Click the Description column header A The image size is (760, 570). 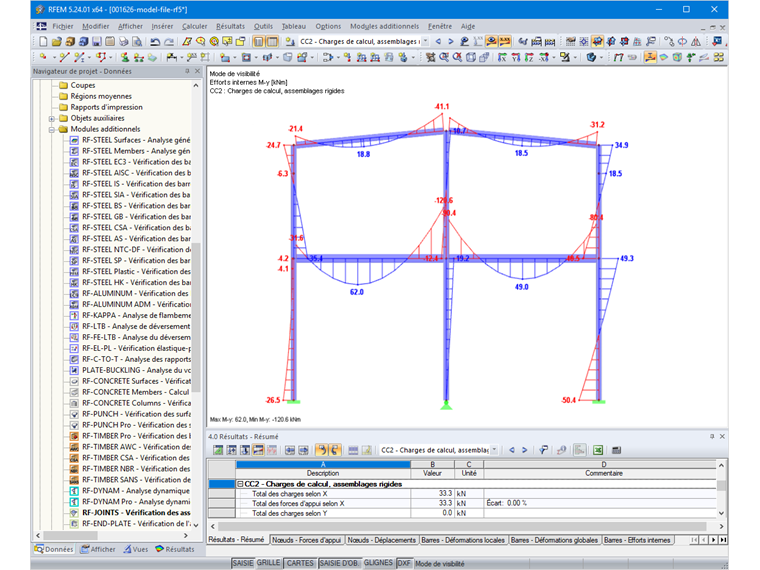coord(323,464)
